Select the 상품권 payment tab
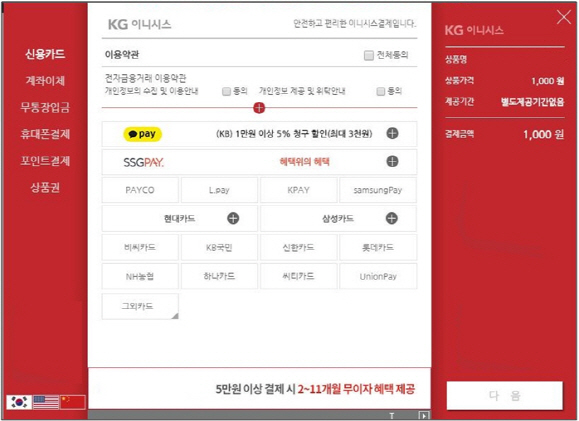Viewport: 579px width, 421px height. pos(45,188)
